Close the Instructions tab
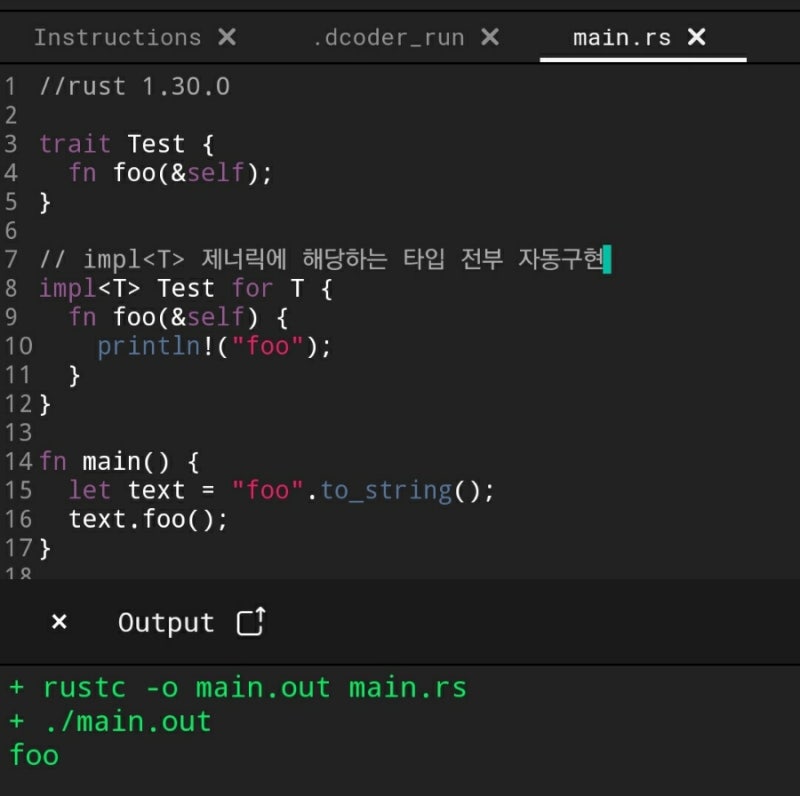The image size is (800, 796). 227,37
